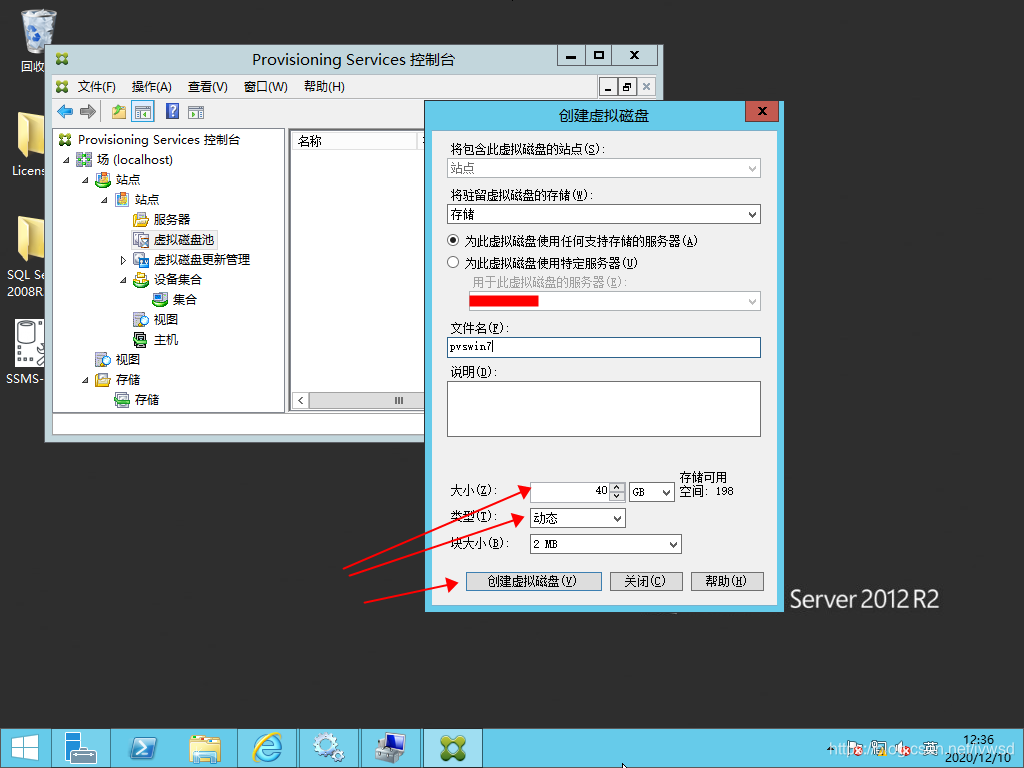The image size is (1024, 768).
Task: Open PowerShell from the taskbar
Action: tap(143, 747)
